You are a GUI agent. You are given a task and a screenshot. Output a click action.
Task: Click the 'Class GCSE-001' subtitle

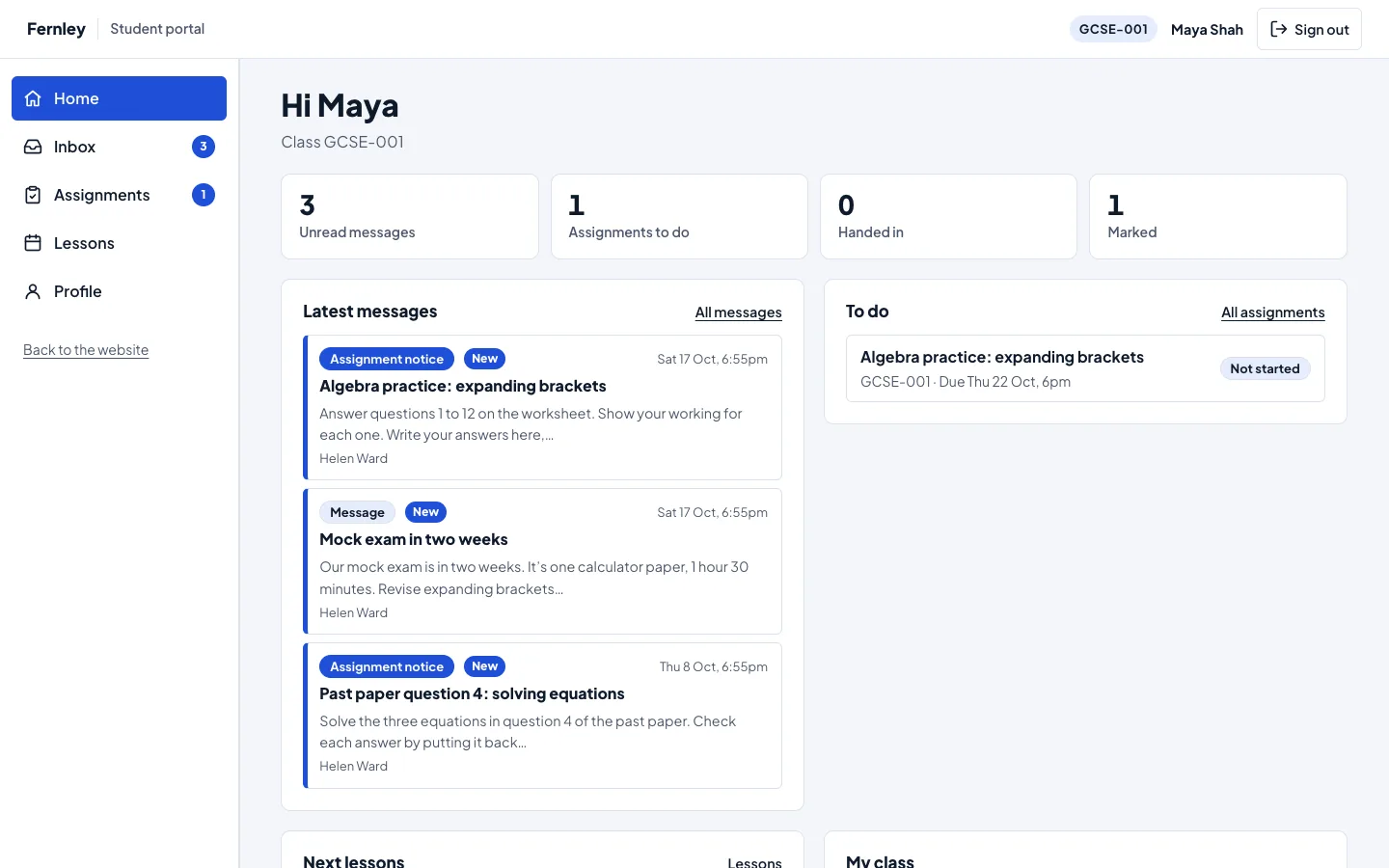point(342,142)
